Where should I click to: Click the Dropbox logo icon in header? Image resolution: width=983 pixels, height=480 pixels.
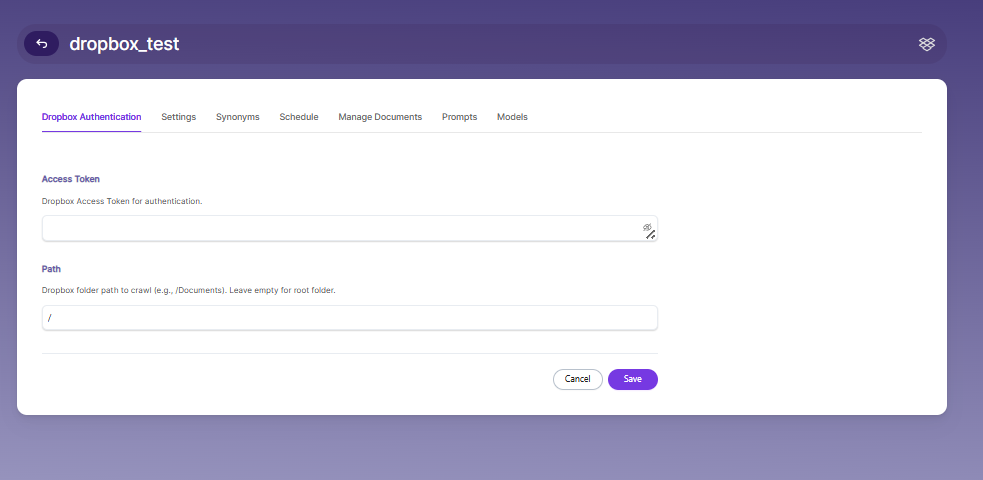pos(927,44)
